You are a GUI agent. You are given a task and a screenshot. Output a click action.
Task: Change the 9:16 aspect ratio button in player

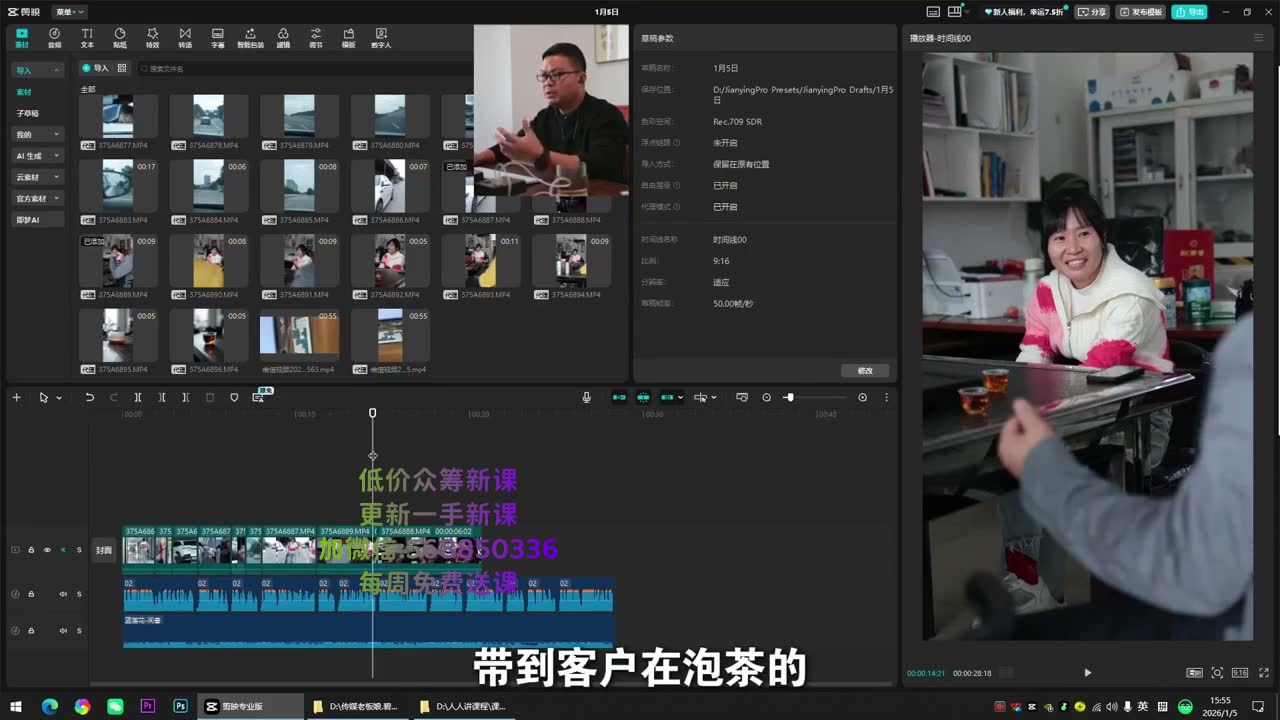(x=1240, y=673)
